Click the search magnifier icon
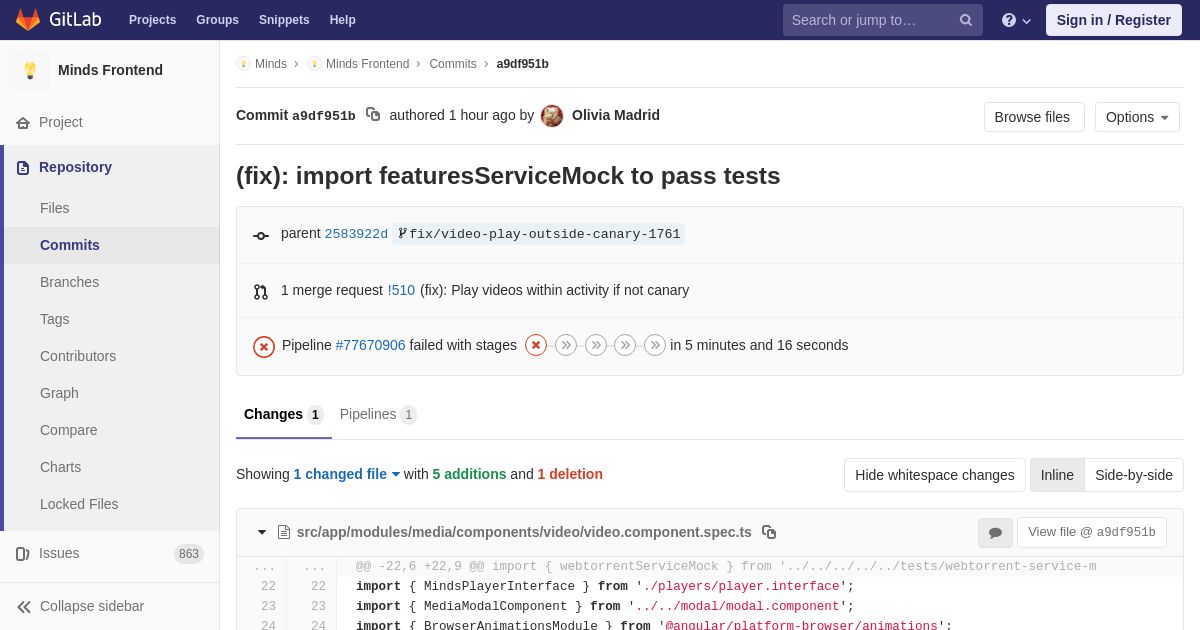Screen dimensions: 1200x630 point(965,20)
